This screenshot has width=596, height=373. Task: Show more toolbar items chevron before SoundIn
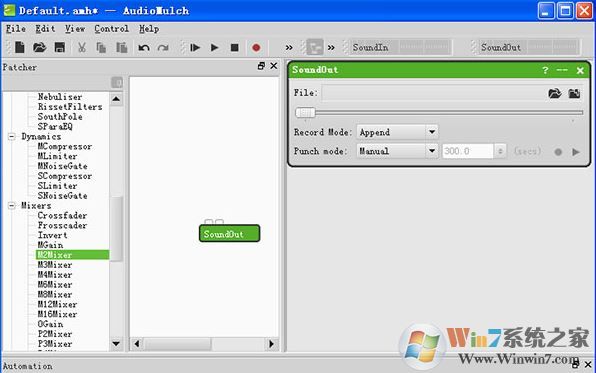tap(331, 48)
